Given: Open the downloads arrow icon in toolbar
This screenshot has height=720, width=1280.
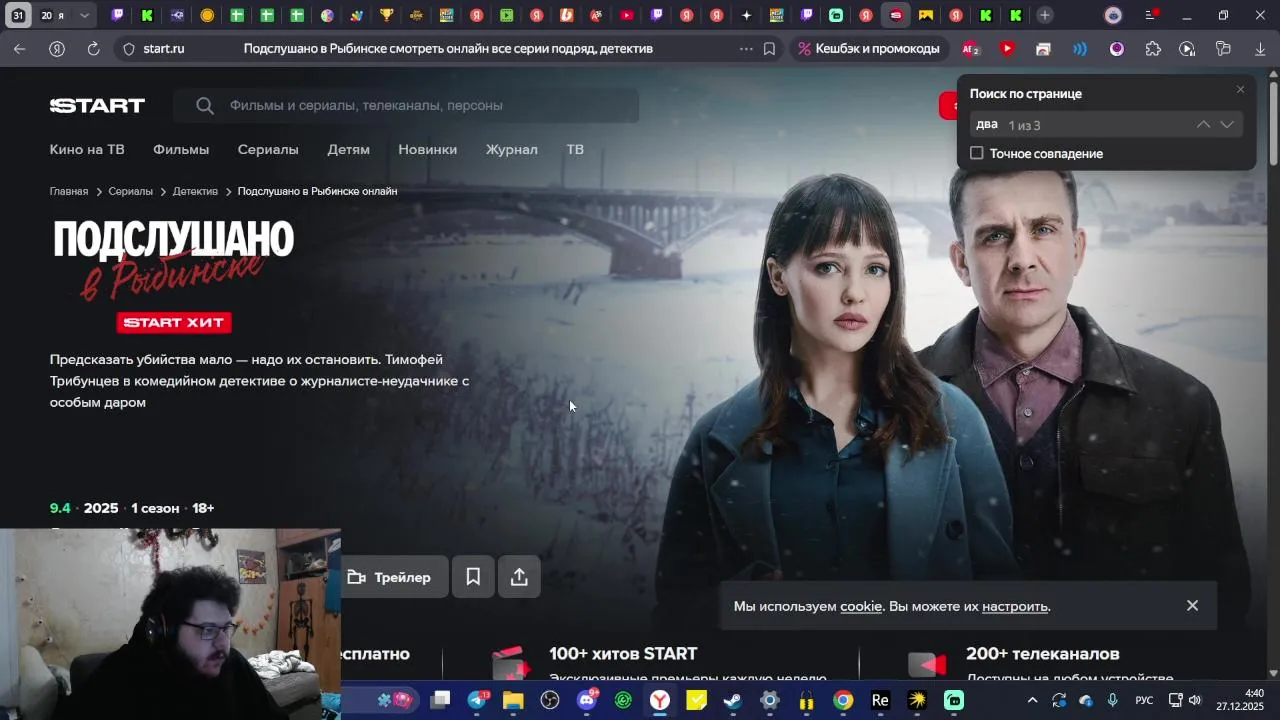Looking at the screenshot, I should (x=1260, y=48).
